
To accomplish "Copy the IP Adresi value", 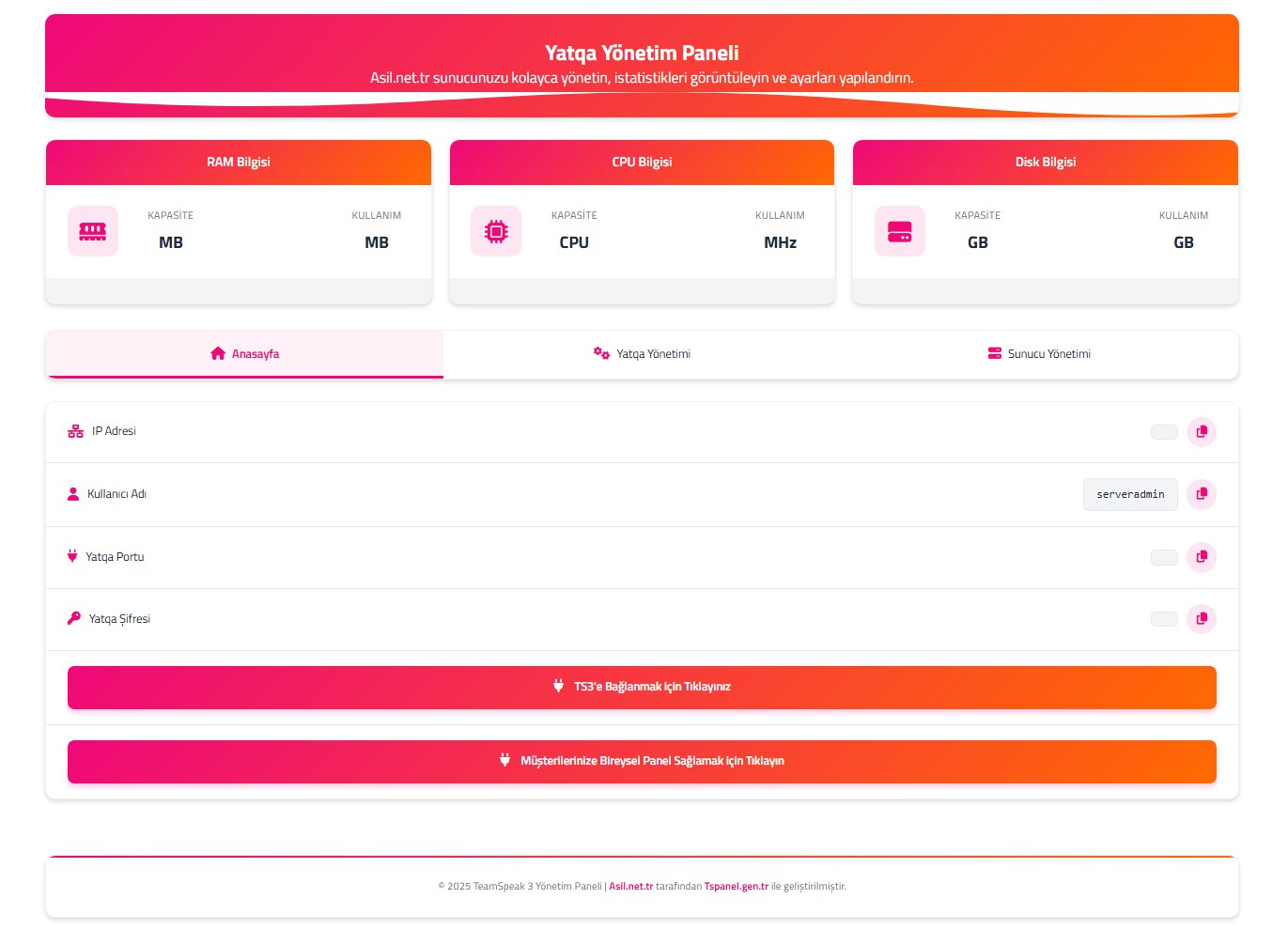I will [x=1201, y=432].
